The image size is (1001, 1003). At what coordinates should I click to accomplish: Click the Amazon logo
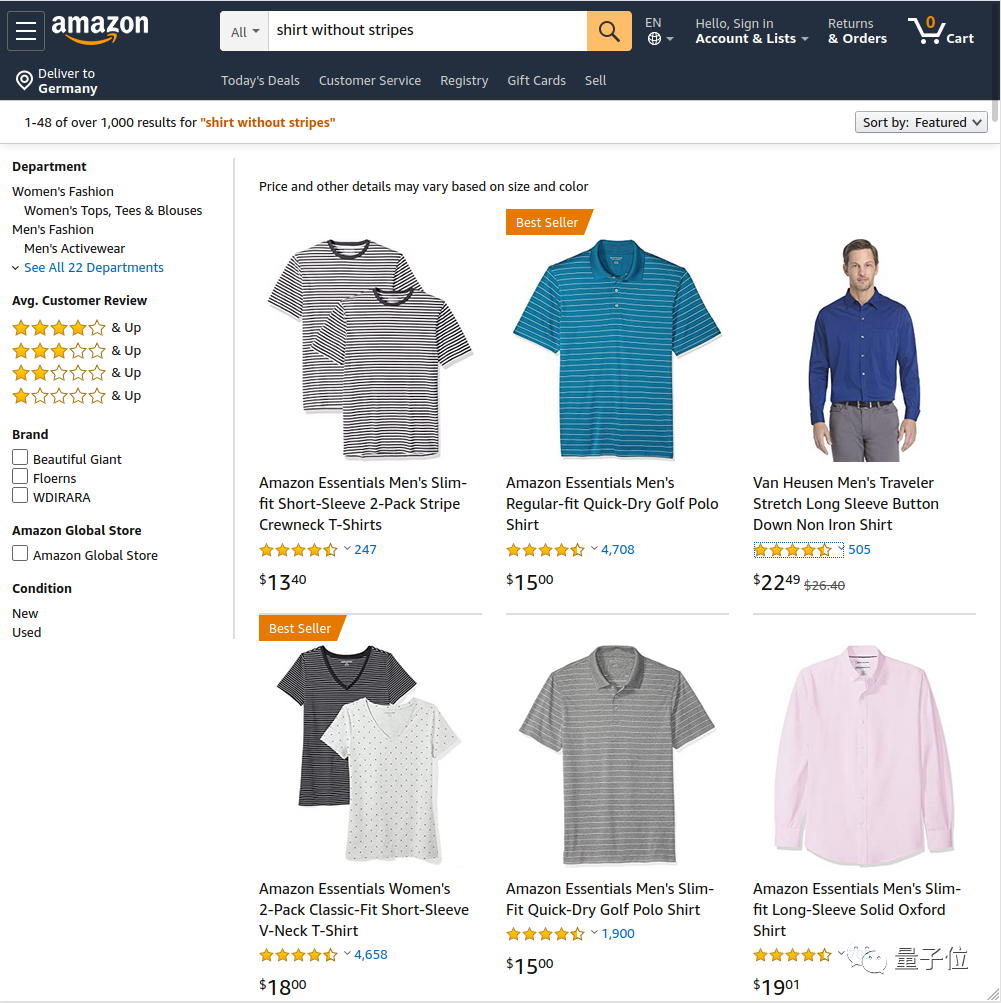pyautogui.click(x=100, y=29)
